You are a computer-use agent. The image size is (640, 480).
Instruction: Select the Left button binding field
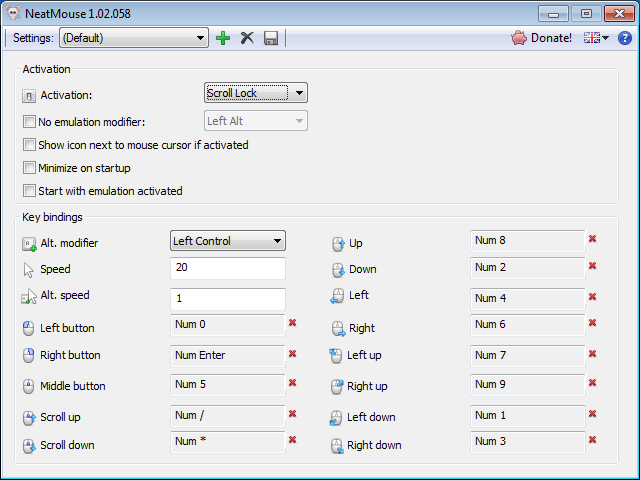click(228, 325)
